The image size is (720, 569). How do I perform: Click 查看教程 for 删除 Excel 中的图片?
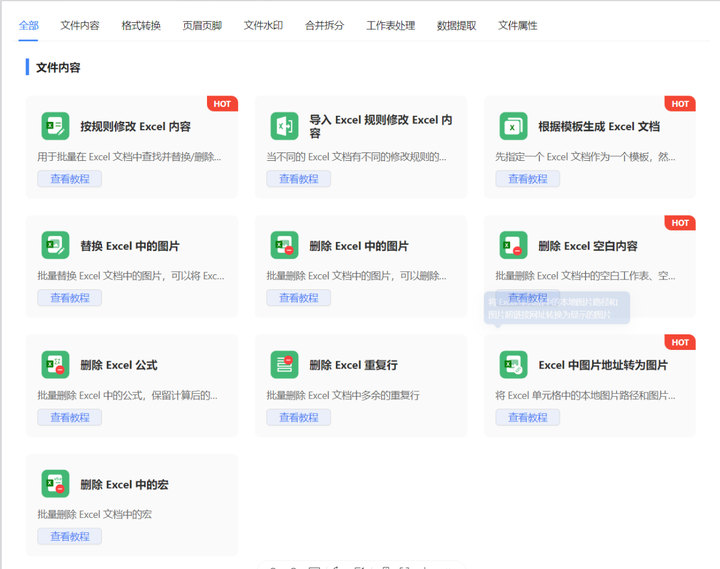(x=298, y=298)
